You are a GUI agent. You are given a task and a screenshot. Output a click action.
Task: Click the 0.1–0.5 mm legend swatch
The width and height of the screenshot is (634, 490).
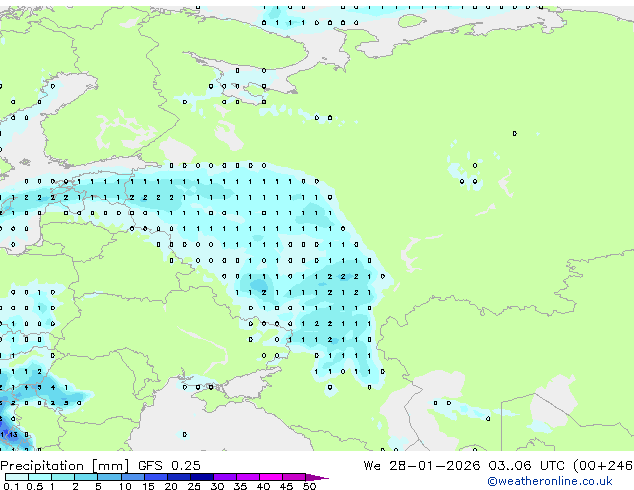click(17, 477)
